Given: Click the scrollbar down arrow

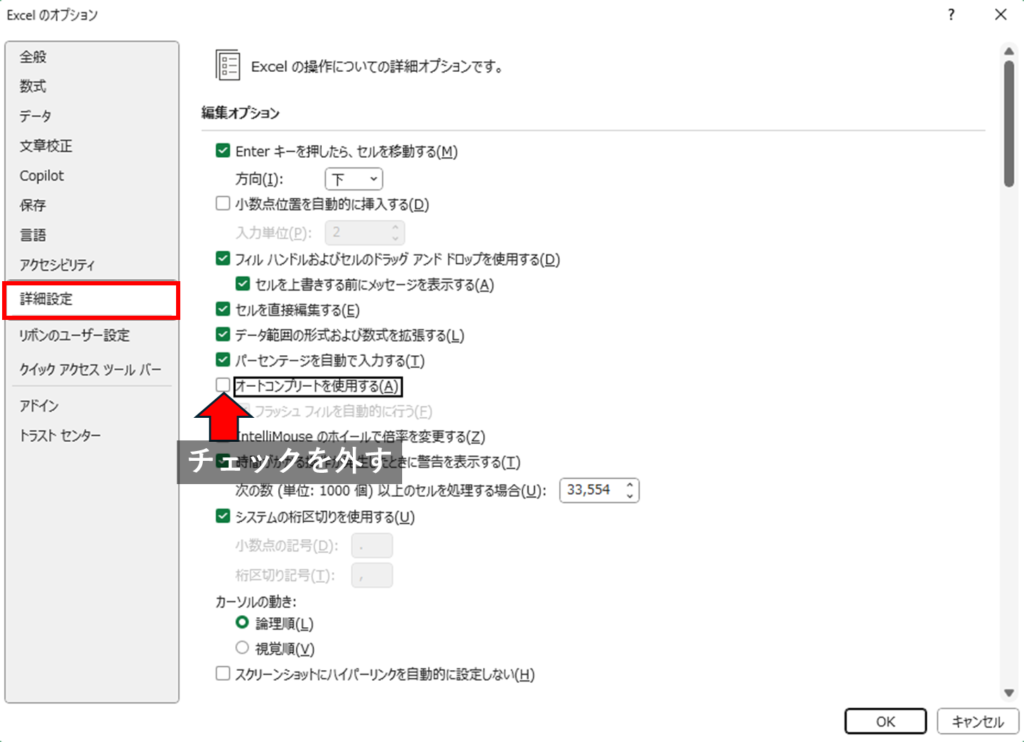Looking at the screenshot, I should (x=1009, y=693).
